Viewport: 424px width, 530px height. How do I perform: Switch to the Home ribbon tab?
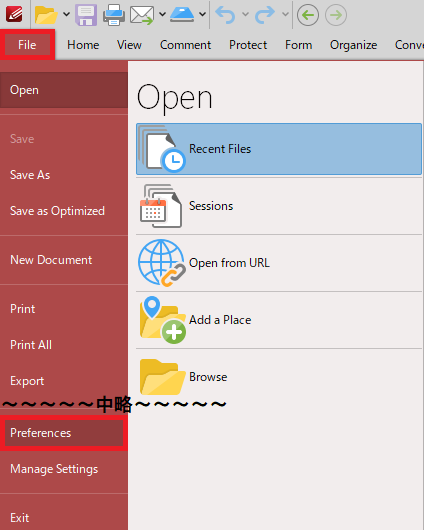tap(83, 45)
